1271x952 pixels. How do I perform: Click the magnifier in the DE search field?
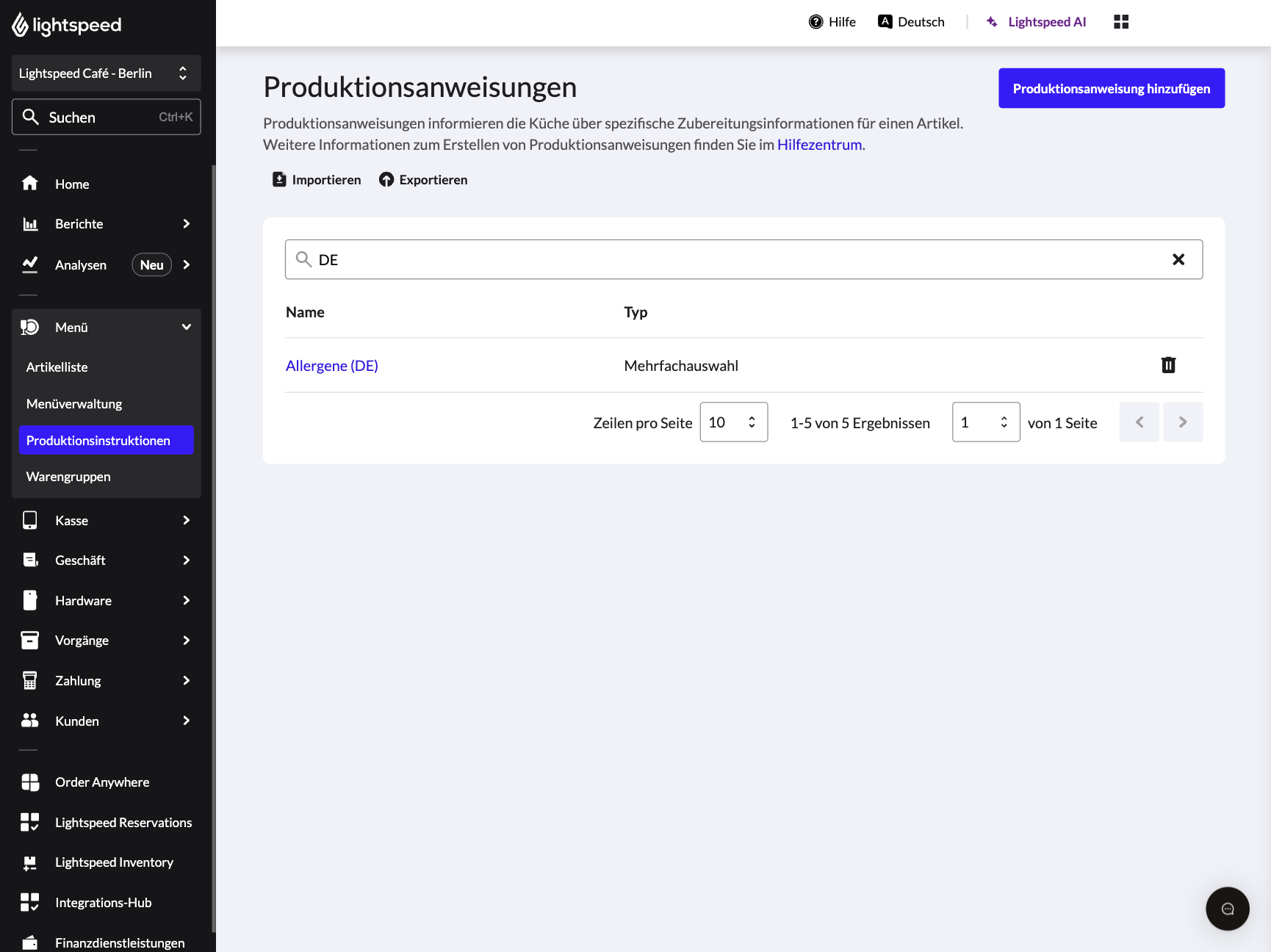click(303, 259)
